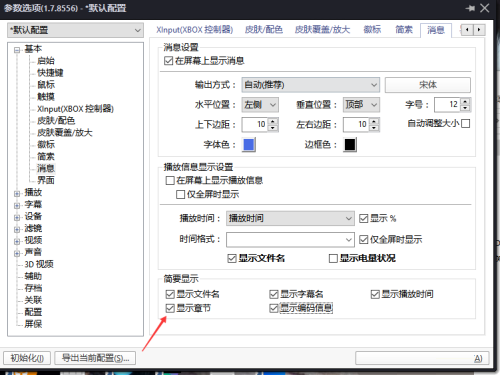This screenshot has width=500, height=375.
Task: Switch to XInput(XBOX 控制器) tab
Action: point(195,30)
